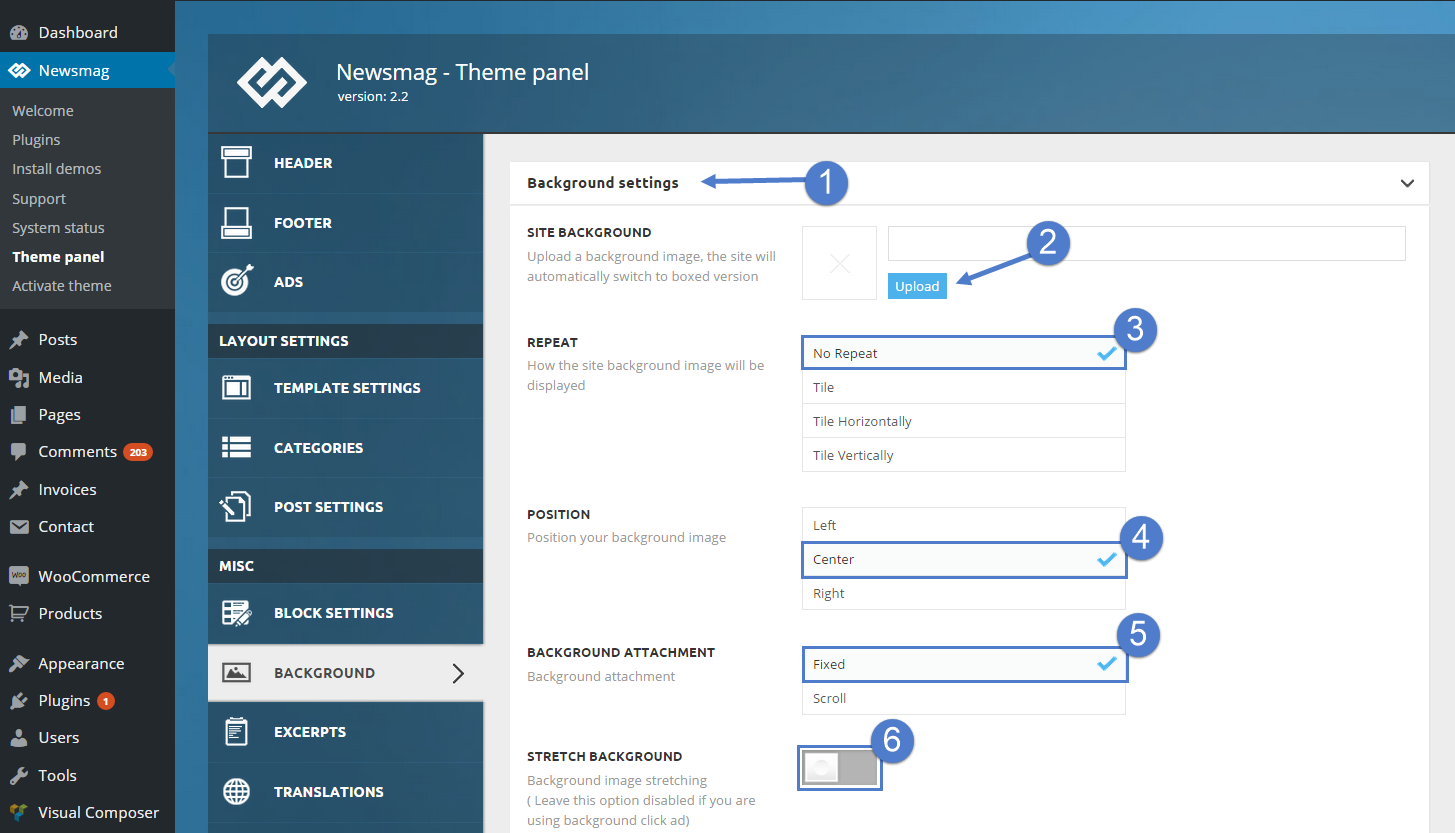Collapse the Background settings section chevron
This screenshot has width=1455, height=833.
1407,183
